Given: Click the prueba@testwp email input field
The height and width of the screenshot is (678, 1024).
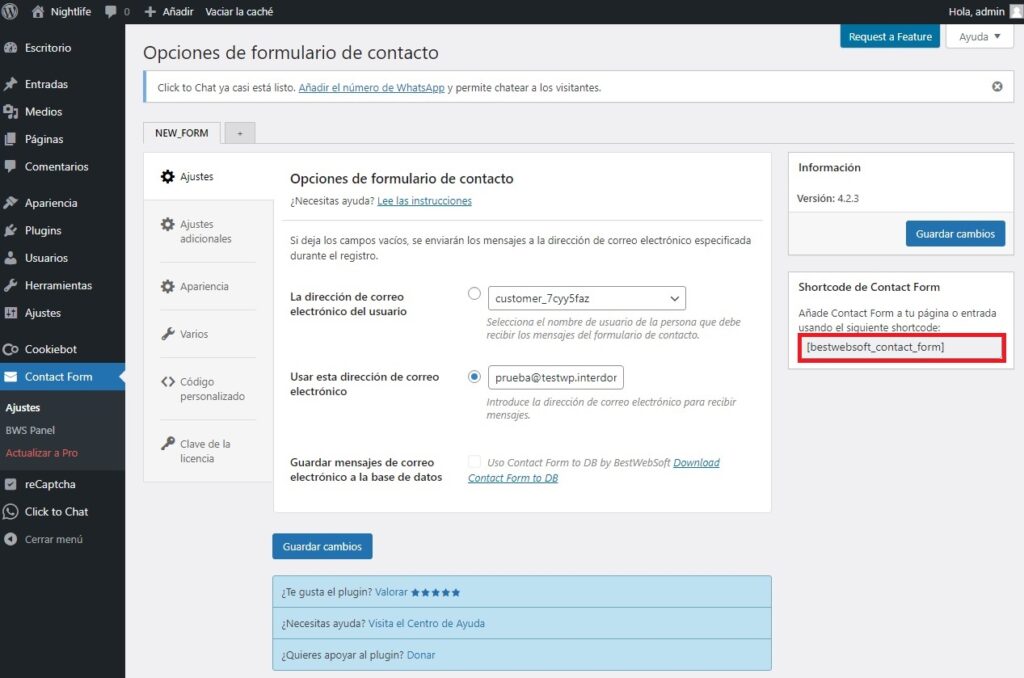Looking at the screenshot, I should coord(556,378).
